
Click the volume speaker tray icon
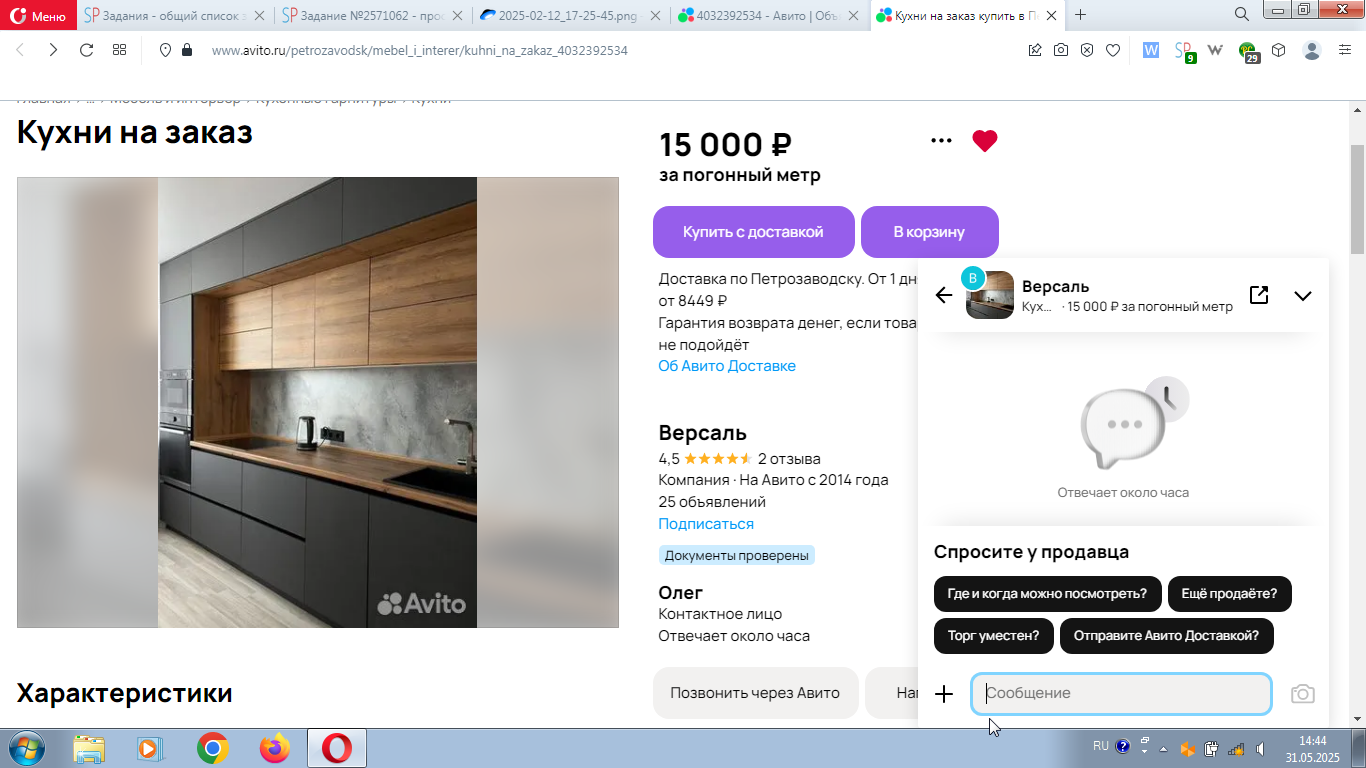pyautogui.click(x=1262, y=748)
